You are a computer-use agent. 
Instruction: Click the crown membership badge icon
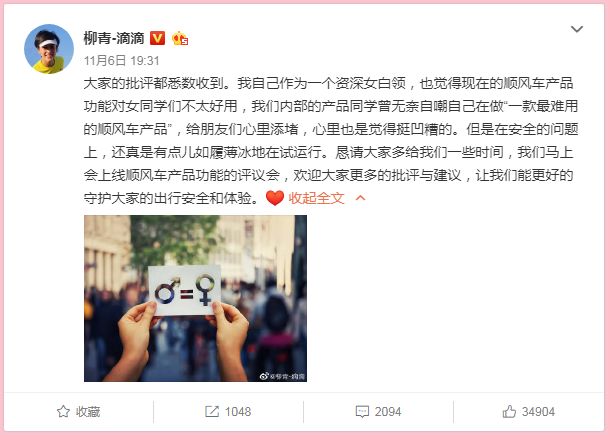click(x=180, y=39)
